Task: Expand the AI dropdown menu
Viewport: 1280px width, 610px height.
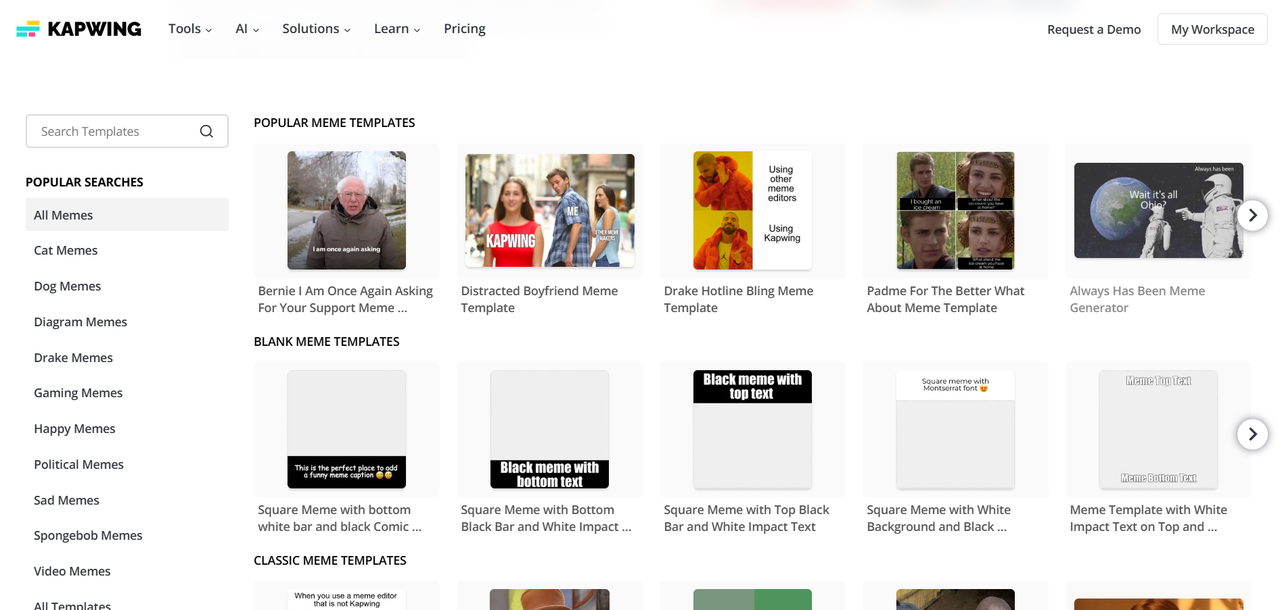Action: [x=247, y=29]
